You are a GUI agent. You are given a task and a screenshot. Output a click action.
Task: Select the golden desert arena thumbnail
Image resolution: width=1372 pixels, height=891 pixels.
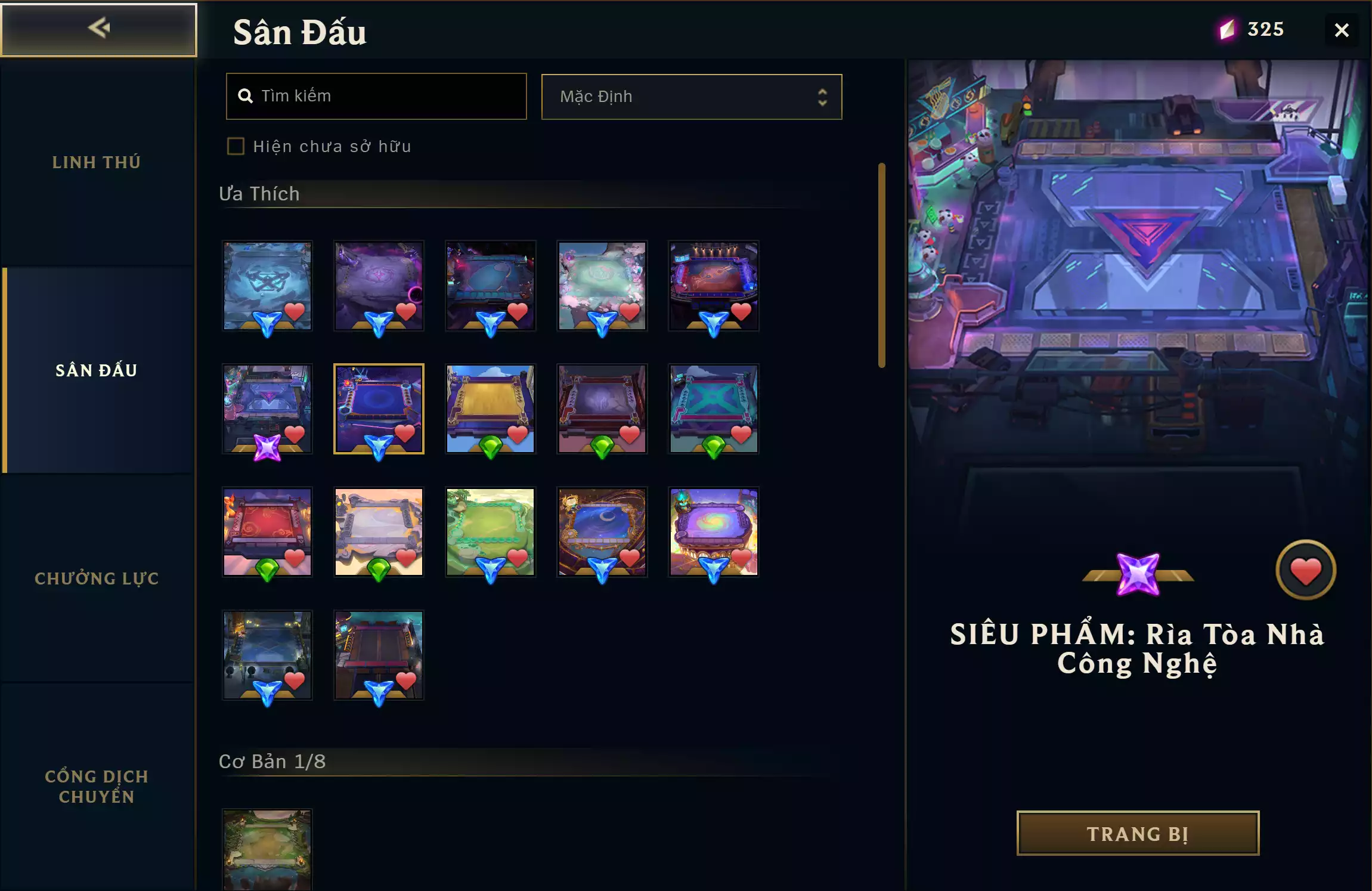pos(490,409)
